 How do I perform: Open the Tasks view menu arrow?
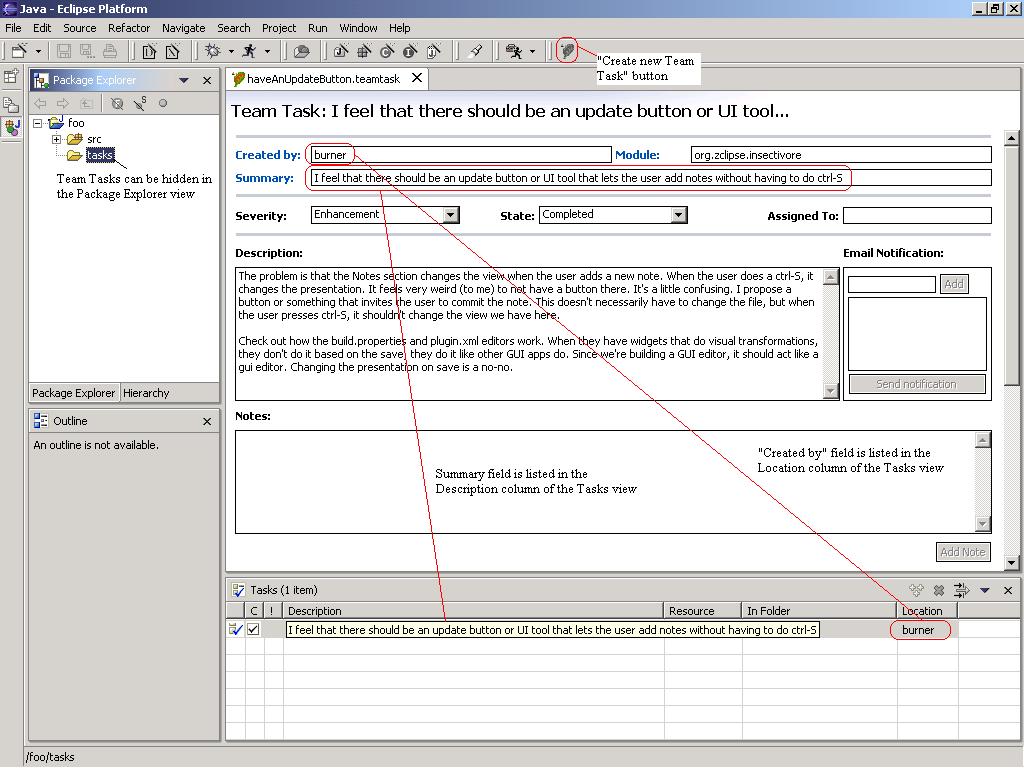pos(985,590)
